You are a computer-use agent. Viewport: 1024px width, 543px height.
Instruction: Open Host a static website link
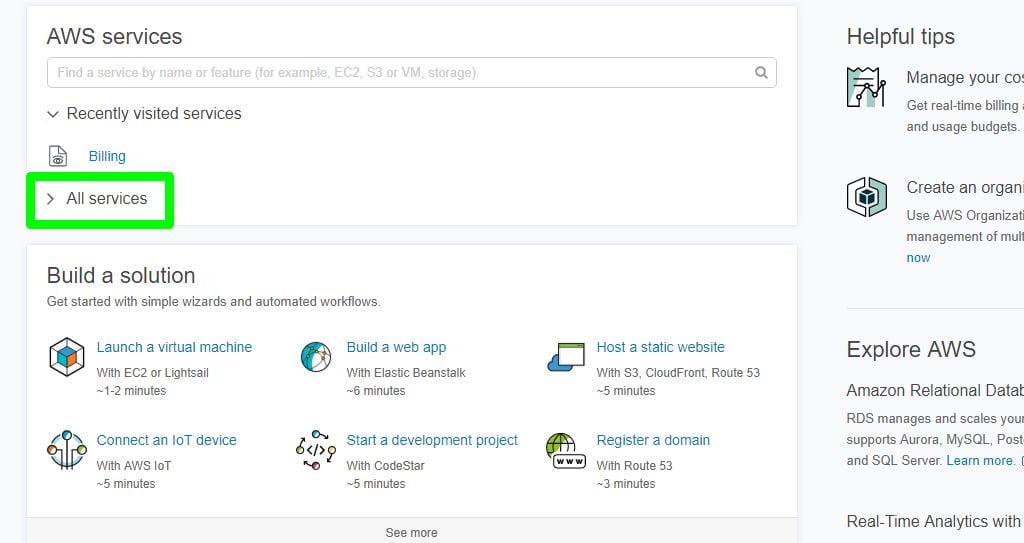point(660,347)
